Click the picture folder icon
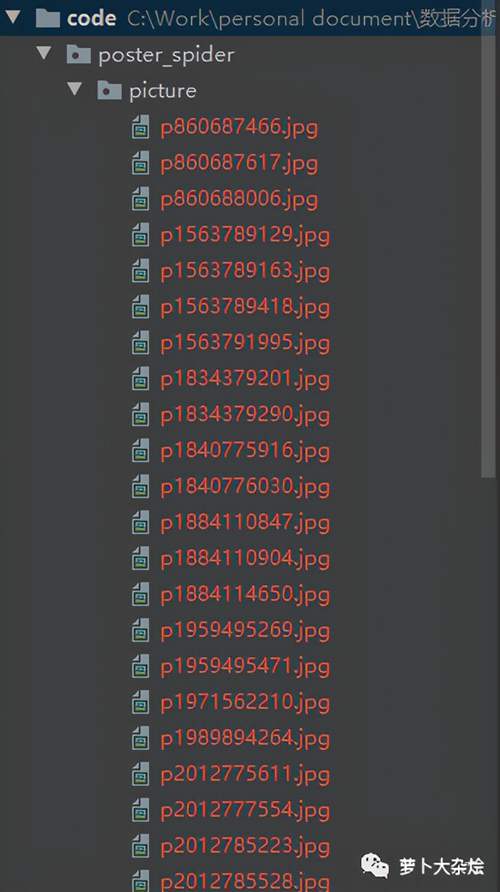 click(109, 90)
